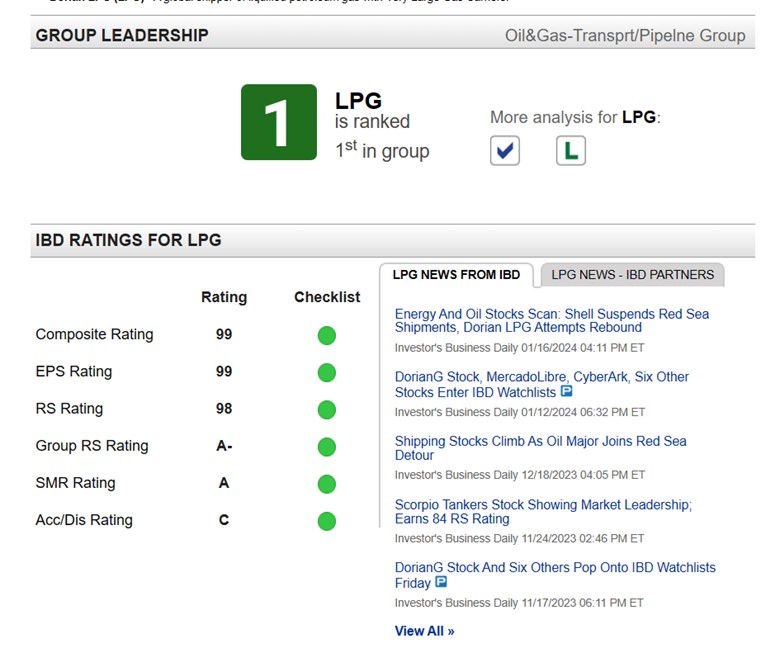Click the More analysis for LPG text
This screenshot has height=653, width=780.
(x=576, y=117)
